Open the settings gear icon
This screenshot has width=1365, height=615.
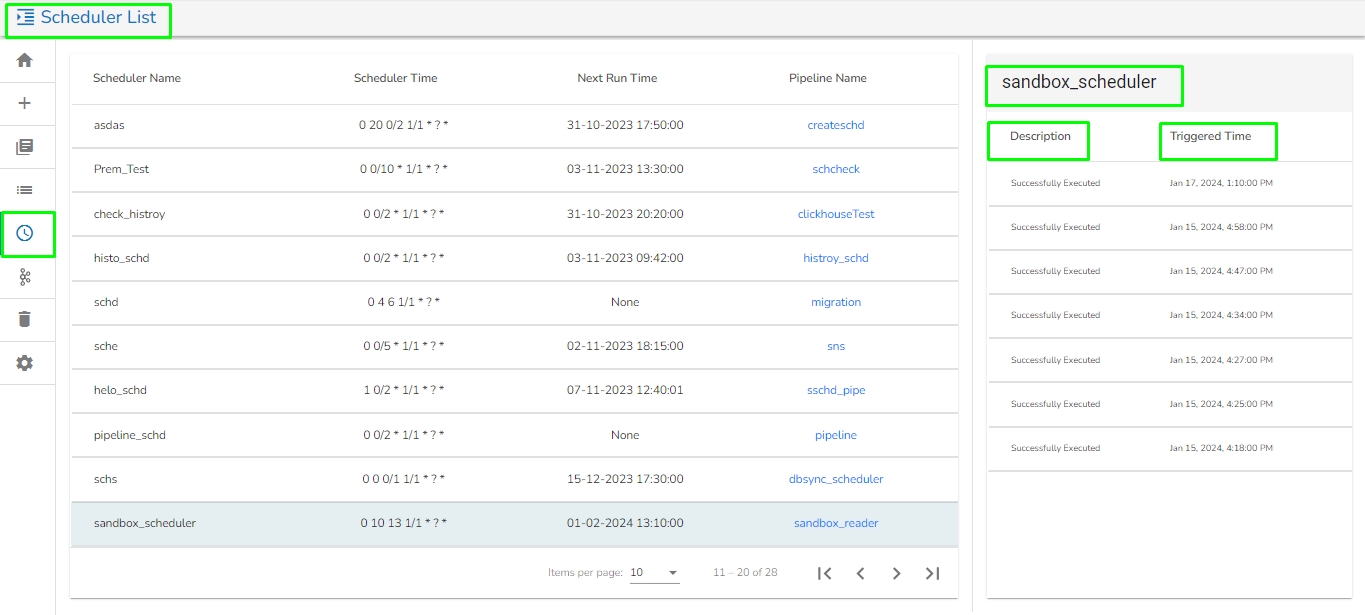pyautogui.click(x=25, y=363)
